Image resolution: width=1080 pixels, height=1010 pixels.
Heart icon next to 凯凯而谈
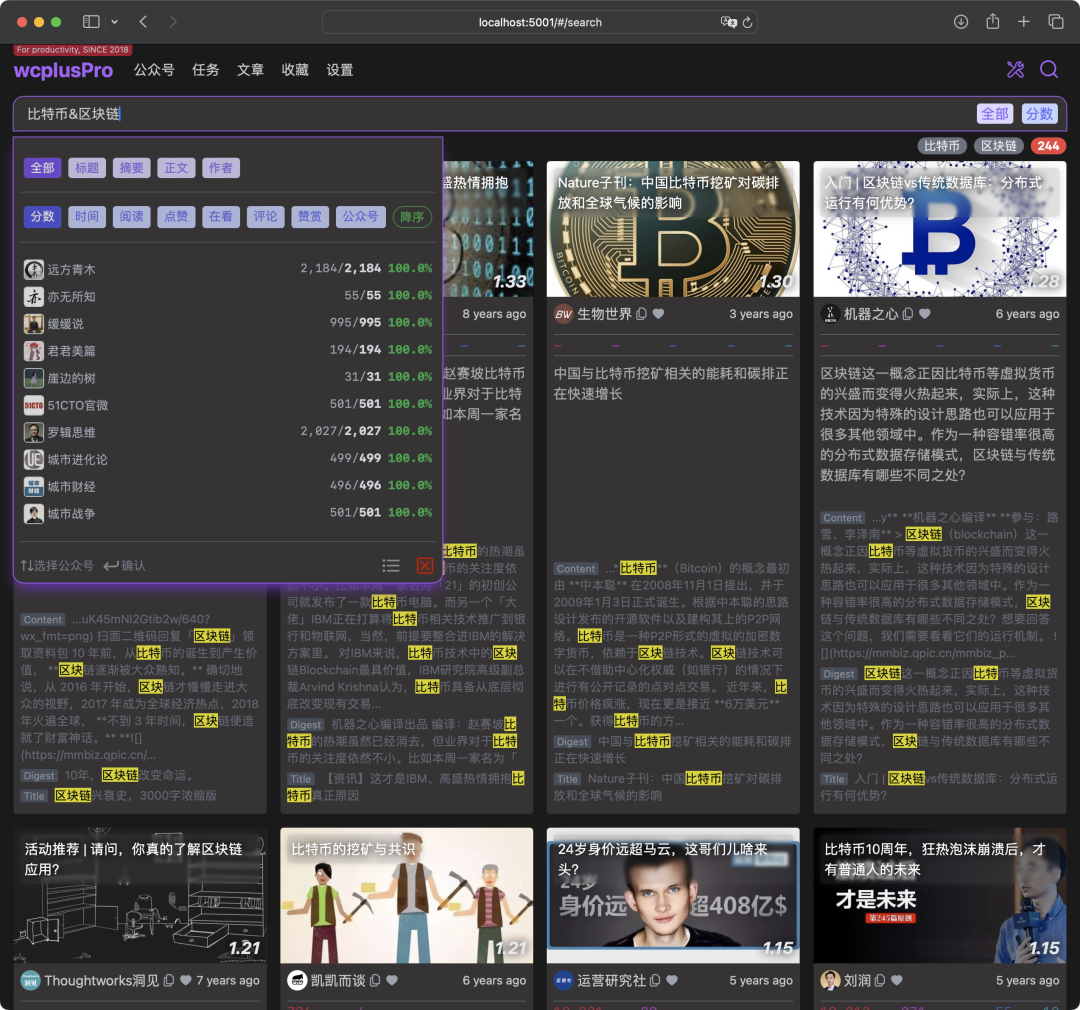(x=392, y=980)
